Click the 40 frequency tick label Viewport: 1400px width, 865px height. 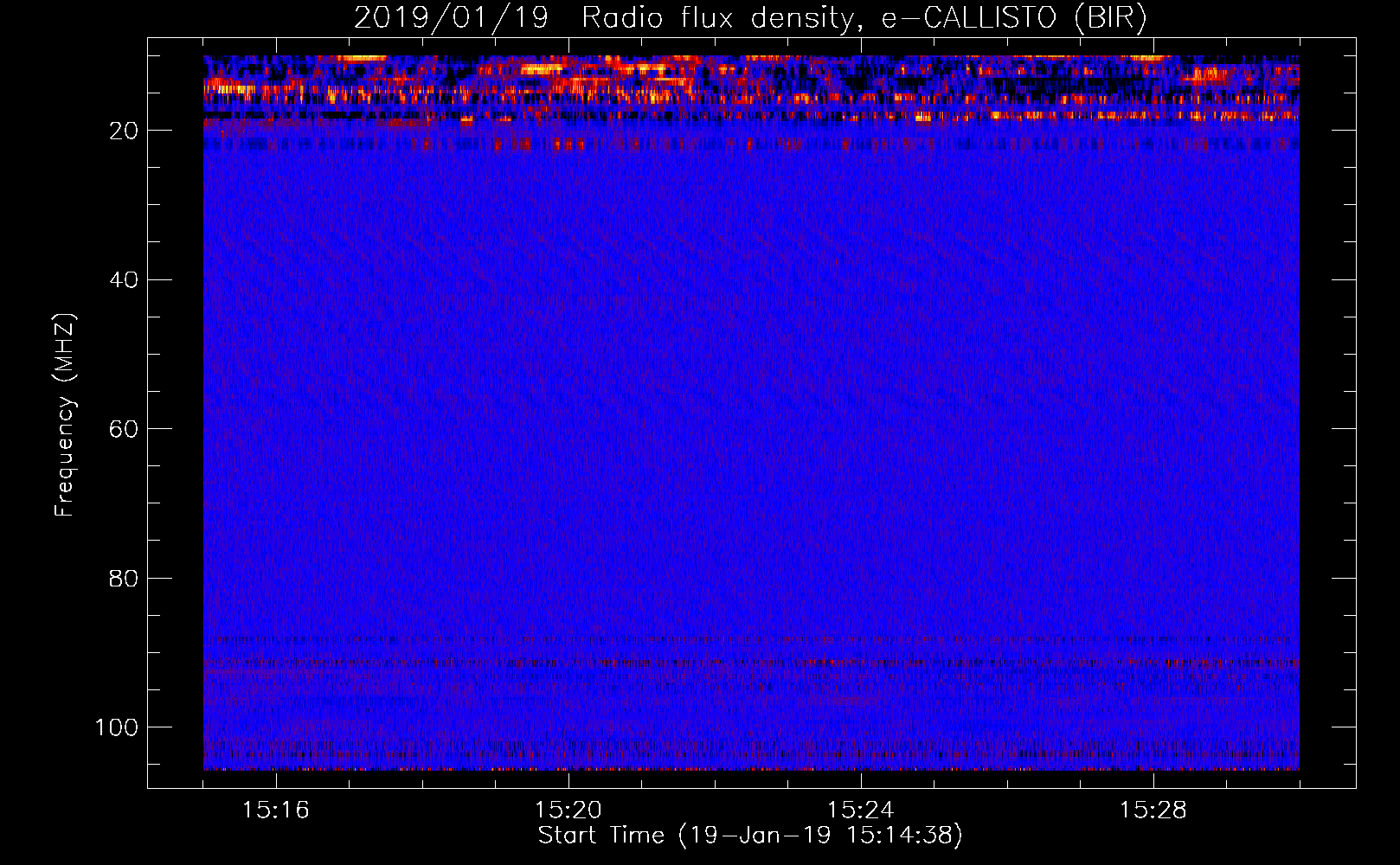tap(124, 280)
